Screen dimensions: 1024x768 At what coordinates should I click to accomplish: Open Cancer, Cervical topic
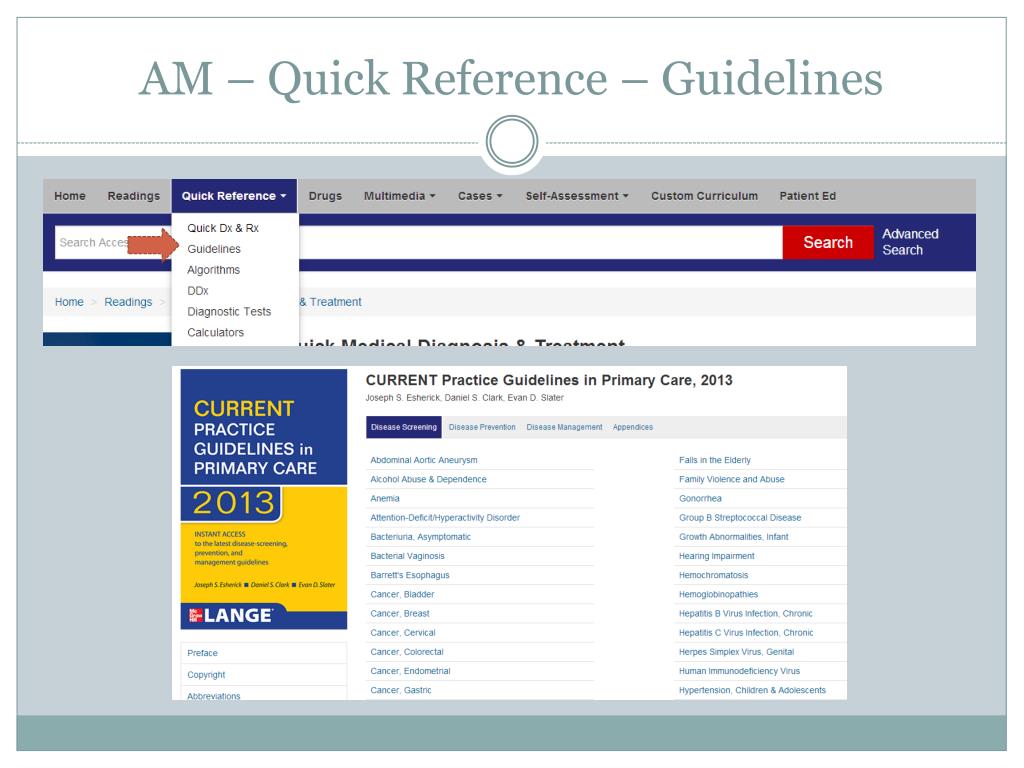[x=403, y=633]
